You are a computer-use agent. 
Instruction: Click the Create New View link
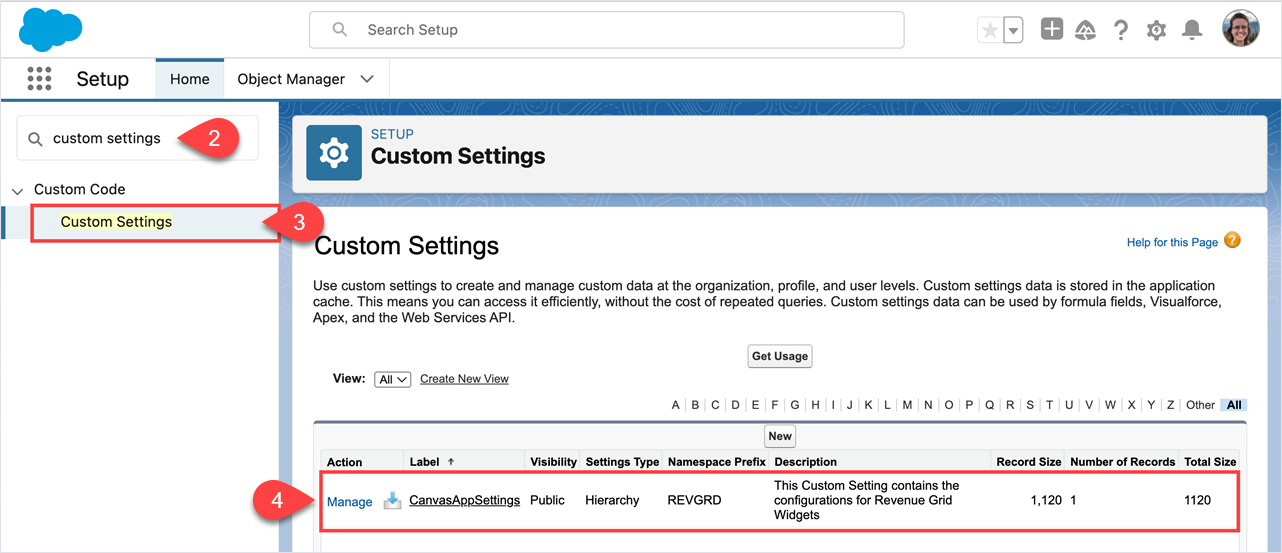(464, 379)
